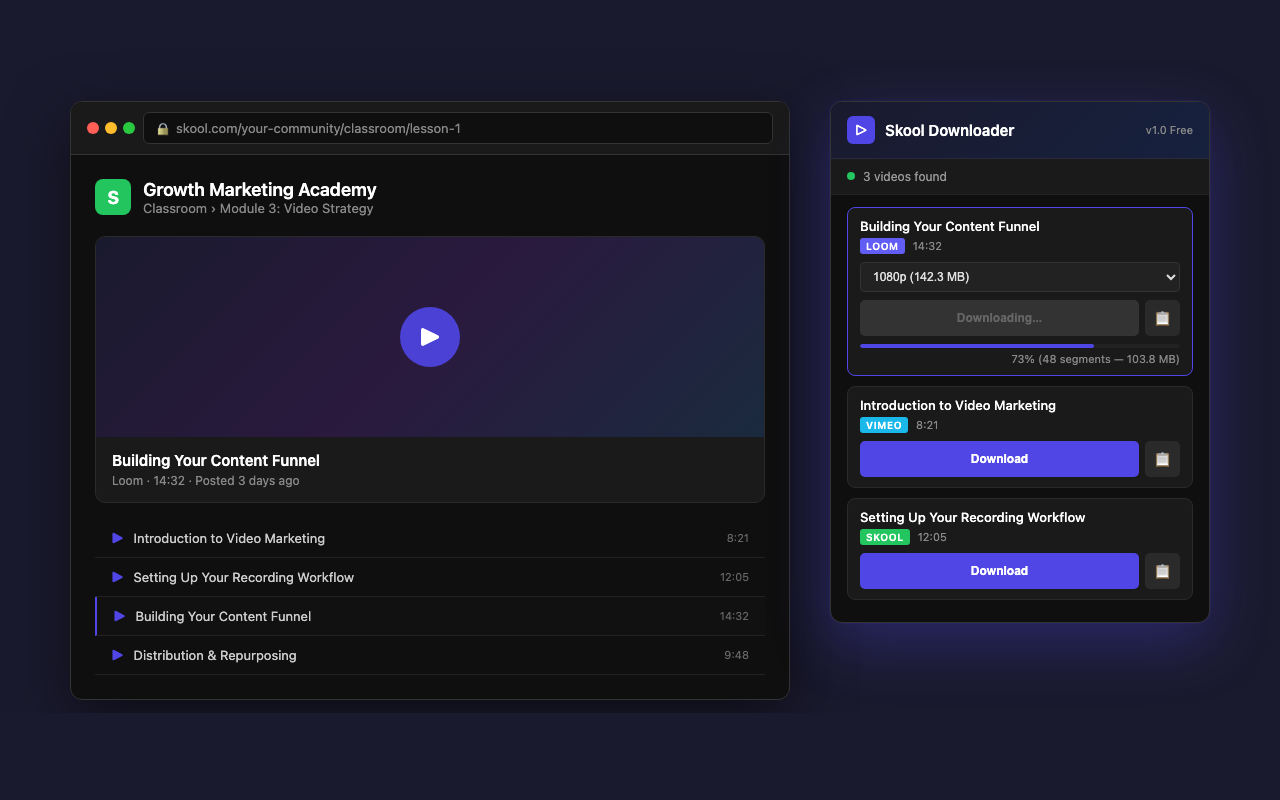Click the 12:05 duration in the lesson list
Image resolution: width=1280 pixels, height=800 pixels.
(734, 577)
